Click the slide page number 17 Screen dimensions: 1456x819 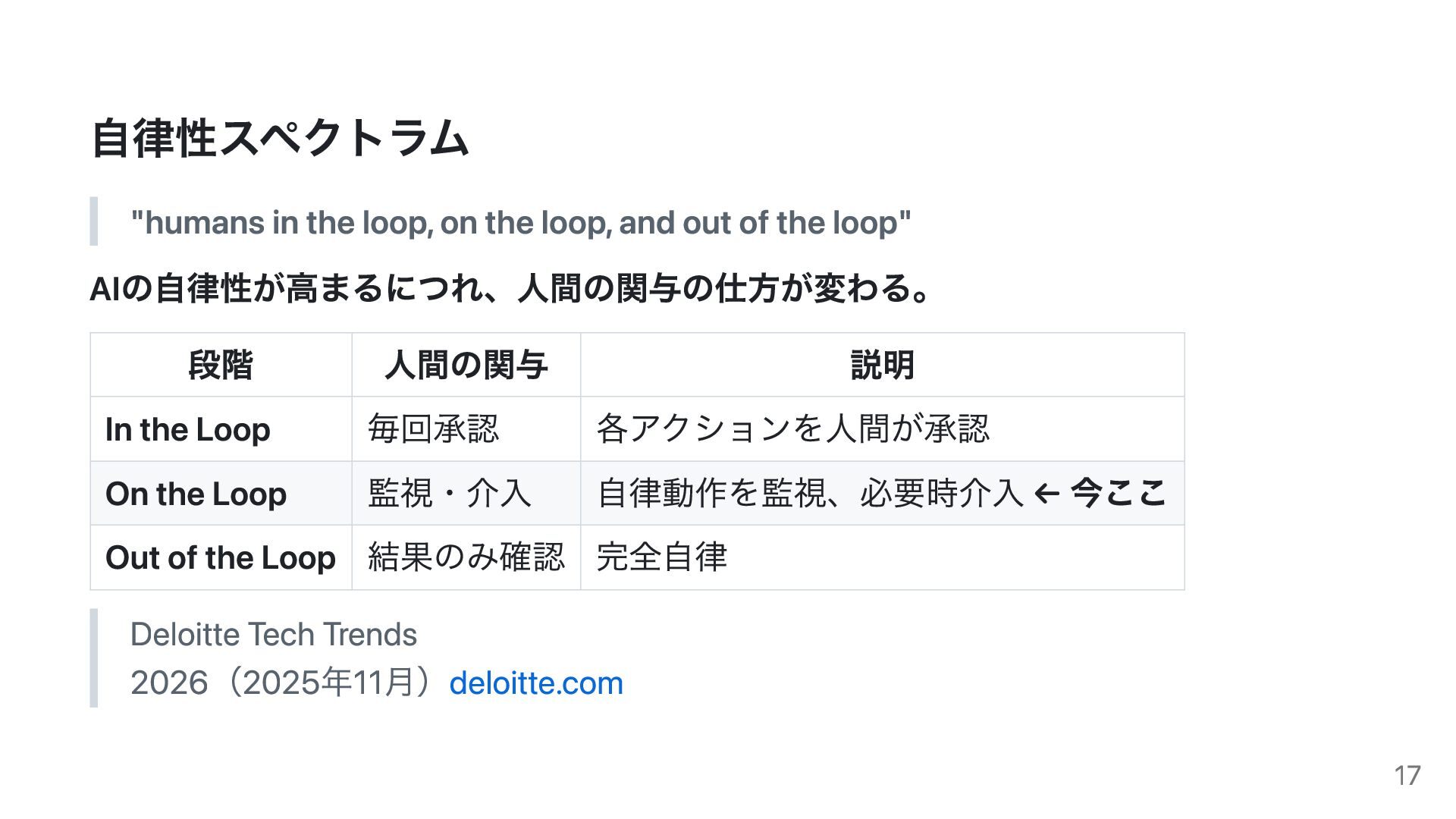[1407, 776]
